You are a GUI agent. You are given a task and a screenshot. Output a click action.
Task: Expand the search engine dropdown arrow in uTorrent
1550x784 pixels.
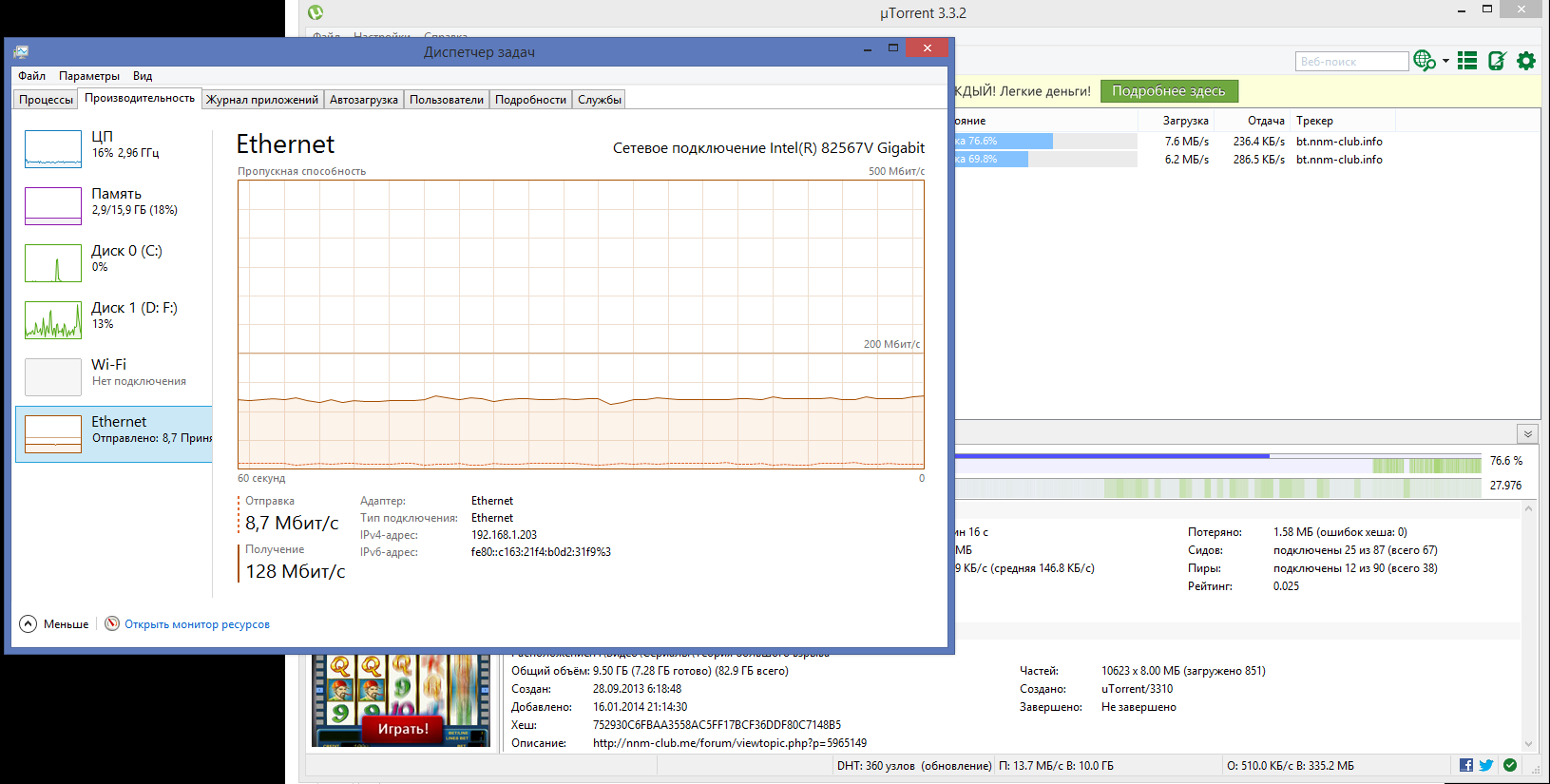pos(1445,61)
